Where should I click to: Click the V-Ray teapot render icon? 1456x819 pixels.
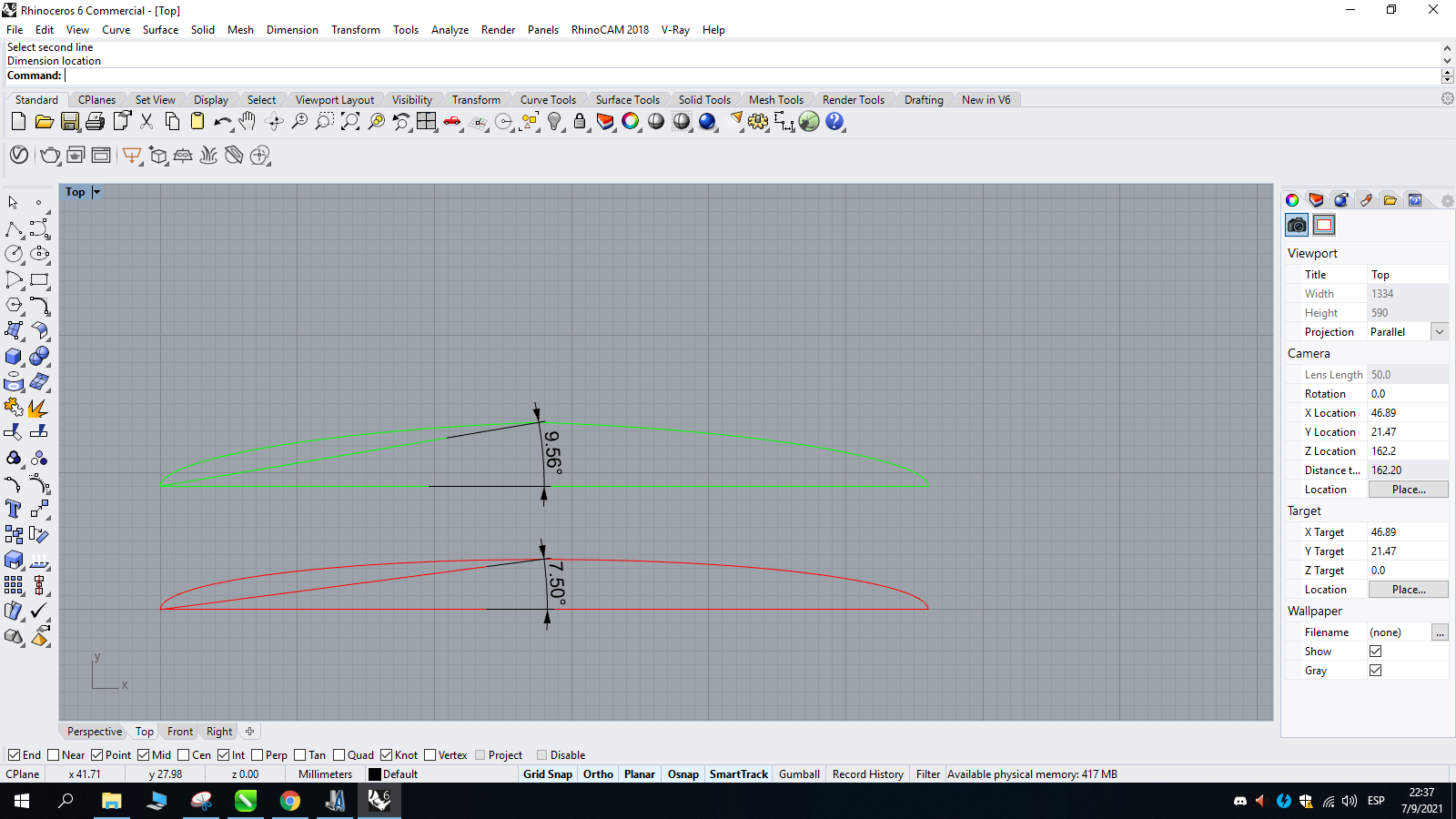[50, 156]
